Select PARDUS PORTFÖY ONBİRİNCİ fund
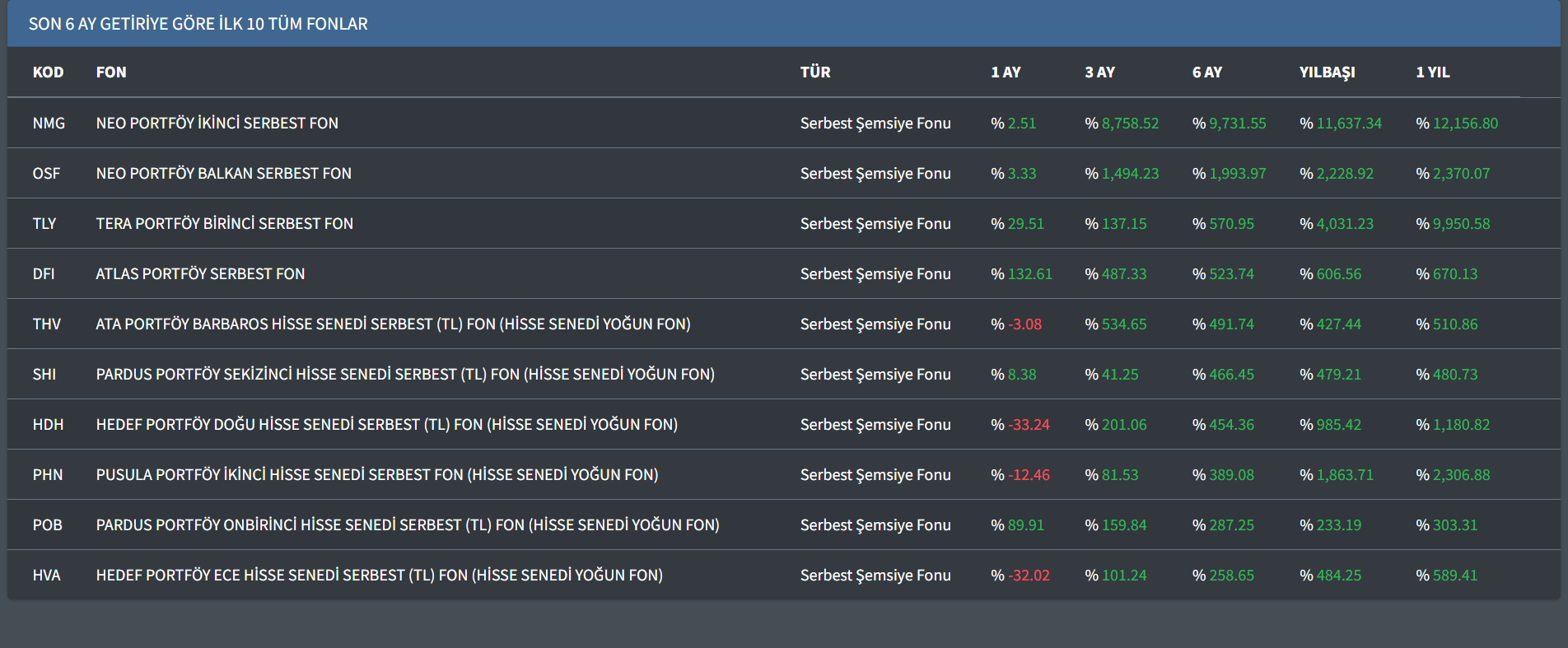This screenshot has width=1568, height=648. coord(407,525)
